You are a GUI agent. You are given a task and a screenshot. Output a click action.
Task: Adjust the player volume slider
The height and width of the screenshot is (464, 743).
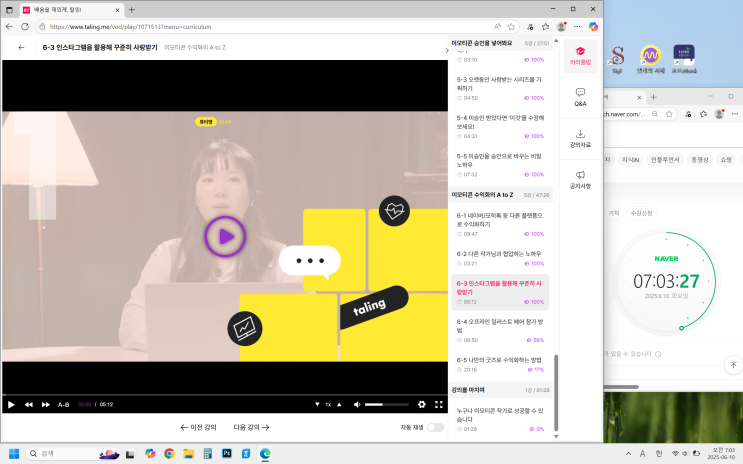click(x=387, y=404)
